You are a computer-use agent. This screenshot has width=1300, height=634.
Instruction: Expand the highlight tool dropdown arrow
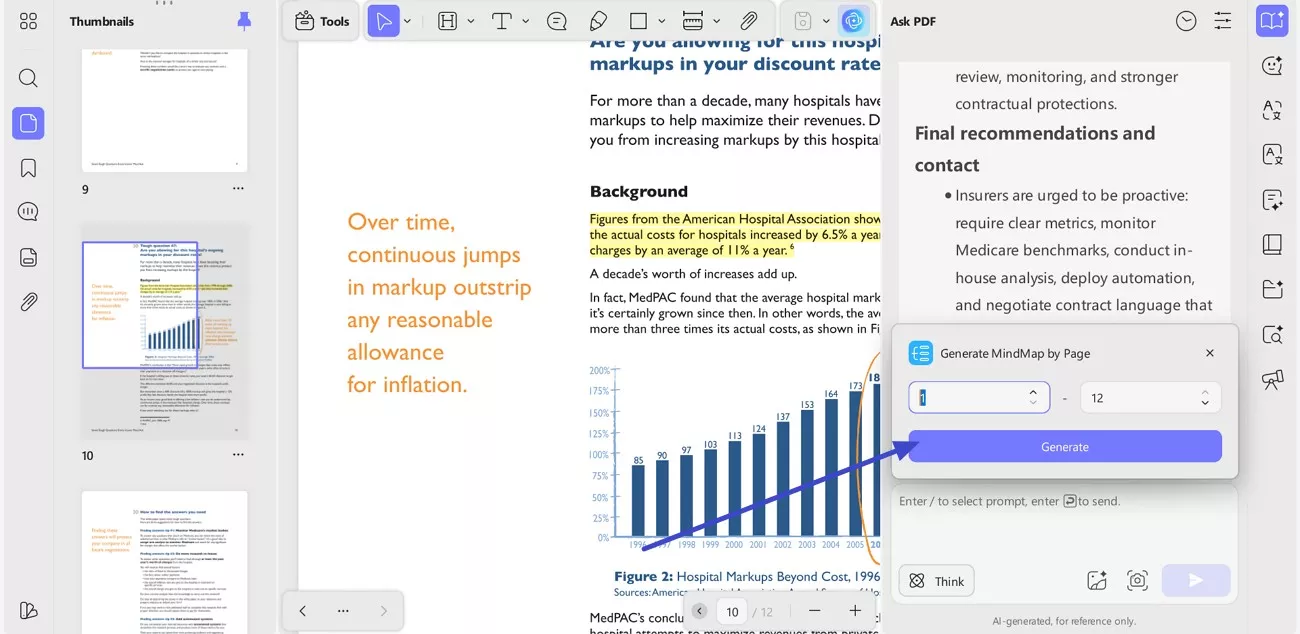[471, 21]
